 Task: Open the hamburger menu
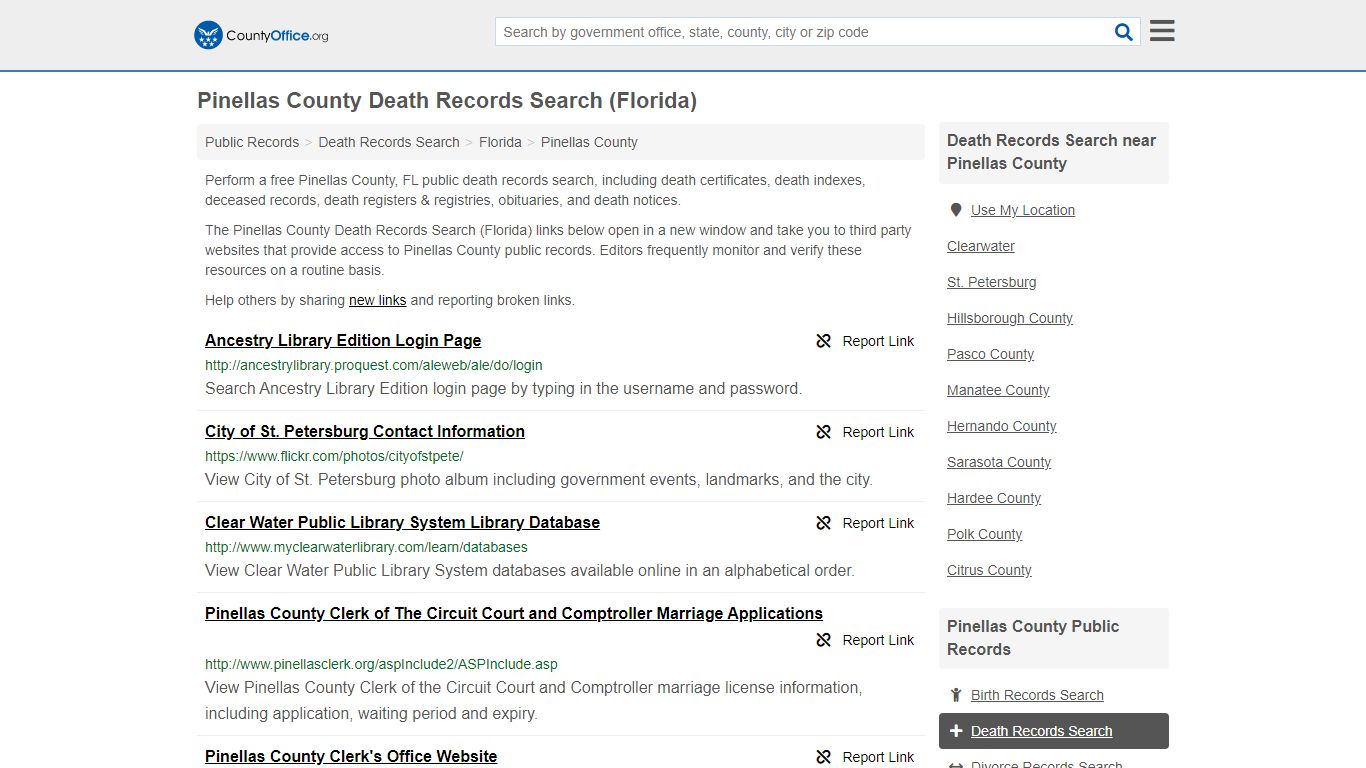point(1162,31)
